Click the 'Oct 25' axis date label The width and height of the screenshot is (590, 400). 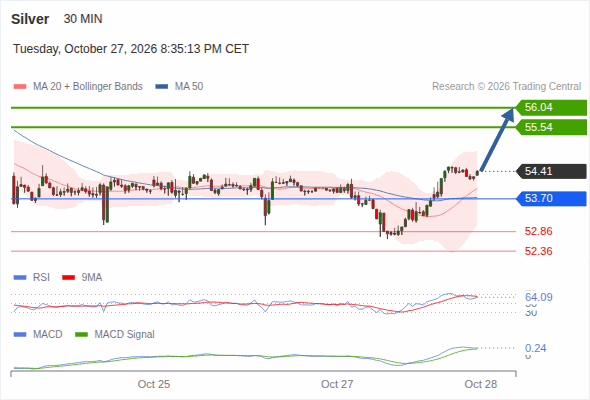coord(154,384)
